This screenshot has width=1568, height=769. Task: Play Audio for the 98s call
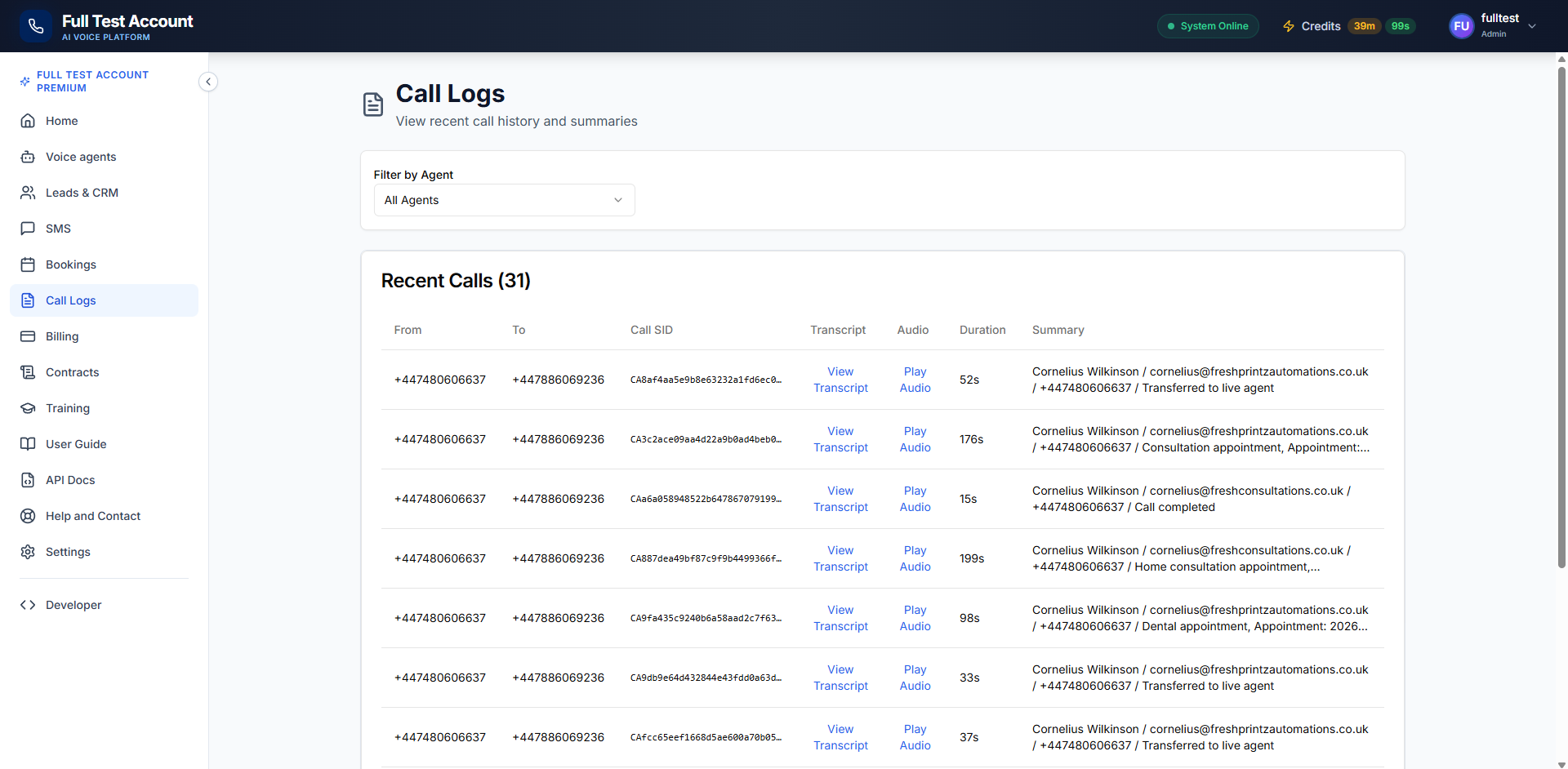(x=915, y=618)
